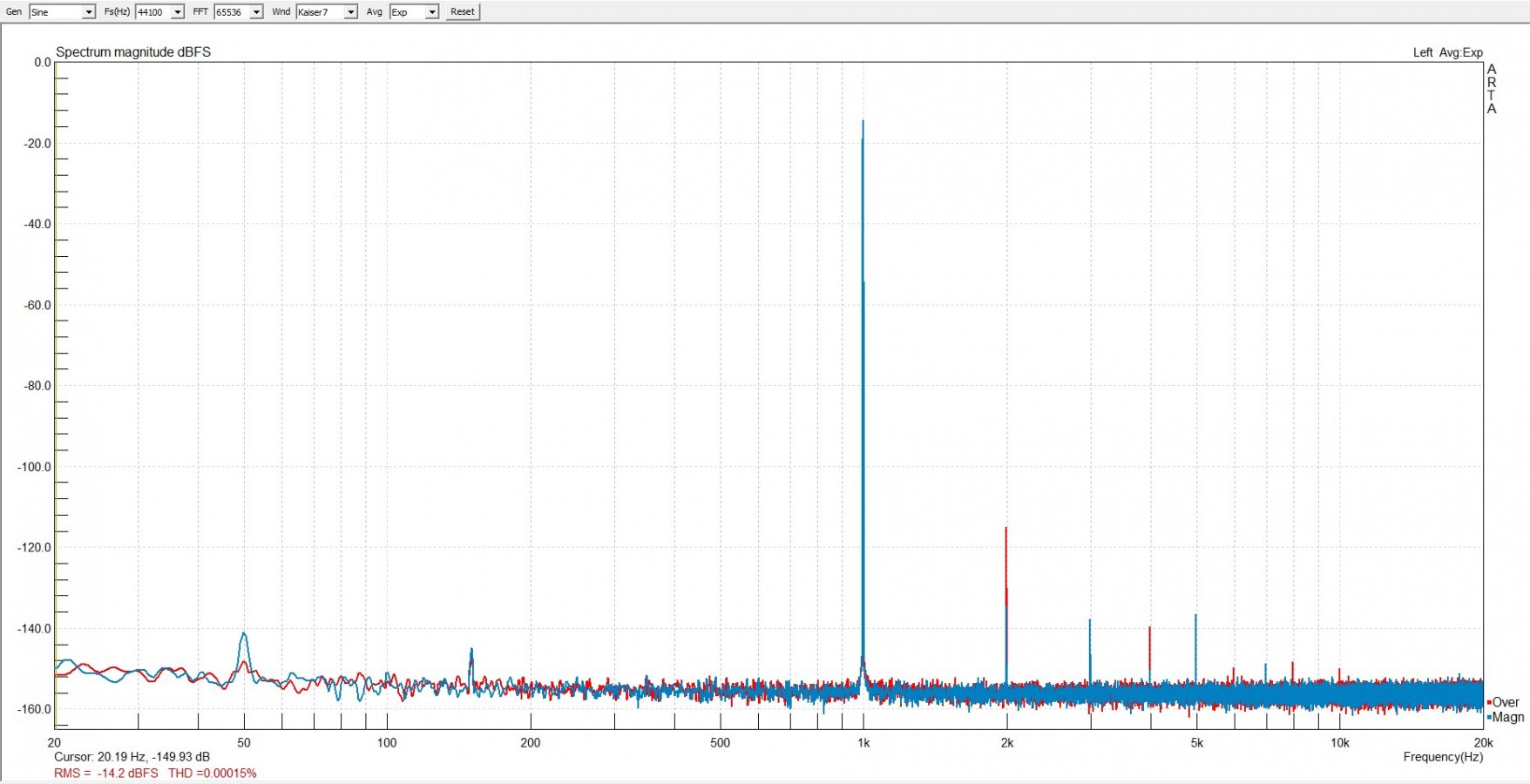
Task: Click the red 2 kHz harmonic peak
Action: point(1005,530)
